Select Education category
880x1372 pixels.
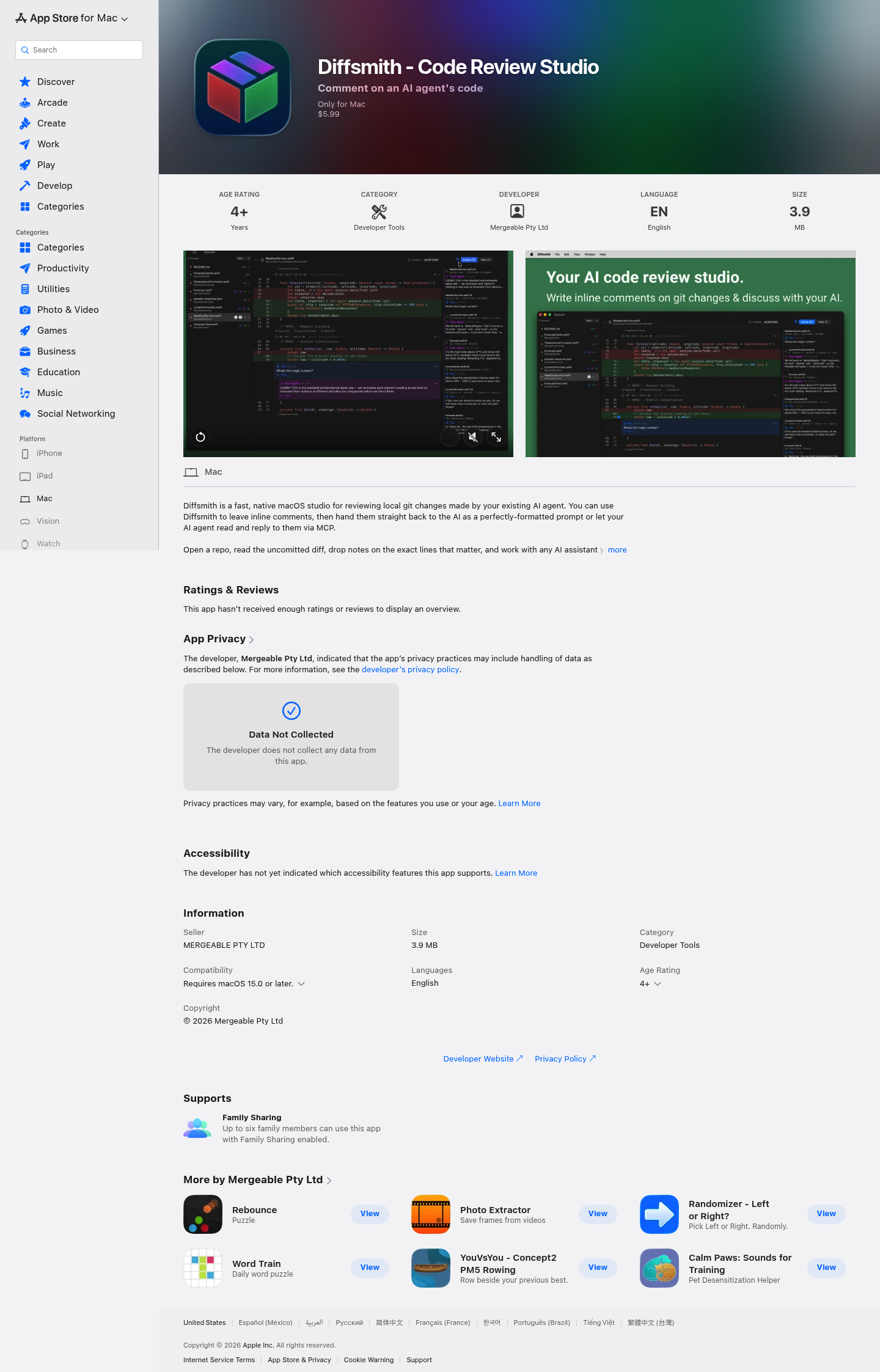click(x=50, y=372)
